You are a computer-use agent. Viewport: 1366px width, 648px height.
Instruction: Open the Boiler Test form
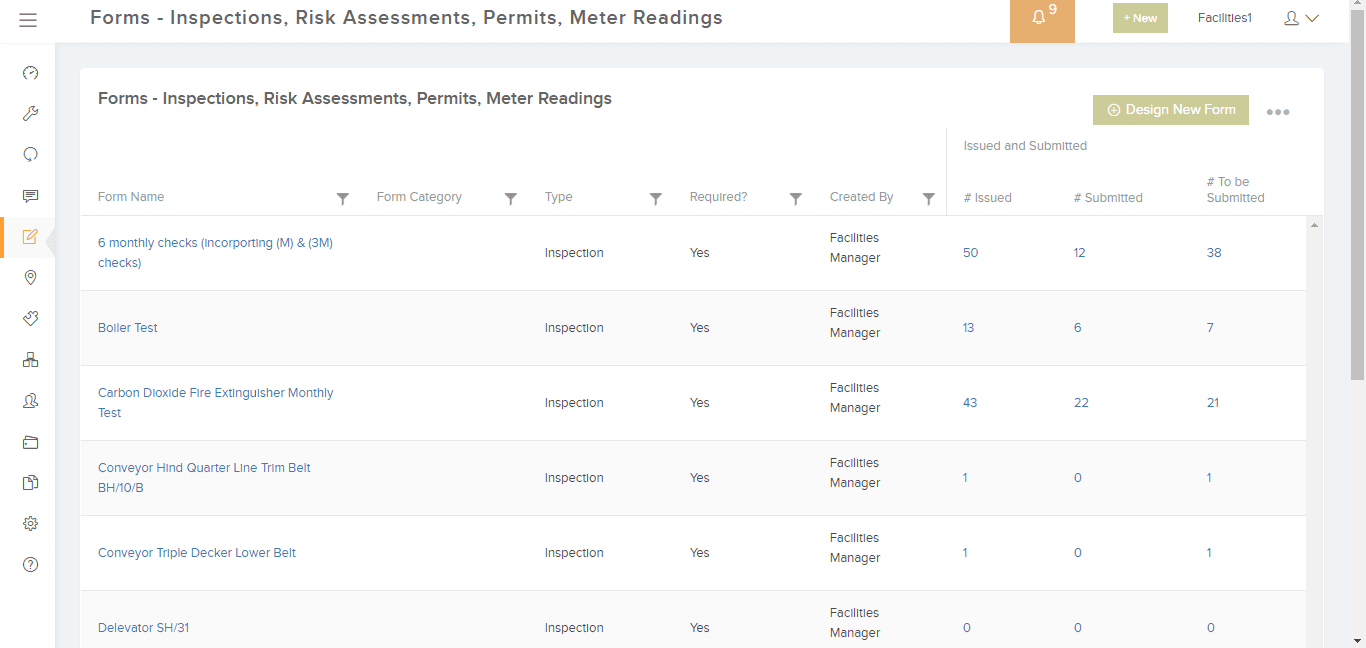tap(128, 328)
